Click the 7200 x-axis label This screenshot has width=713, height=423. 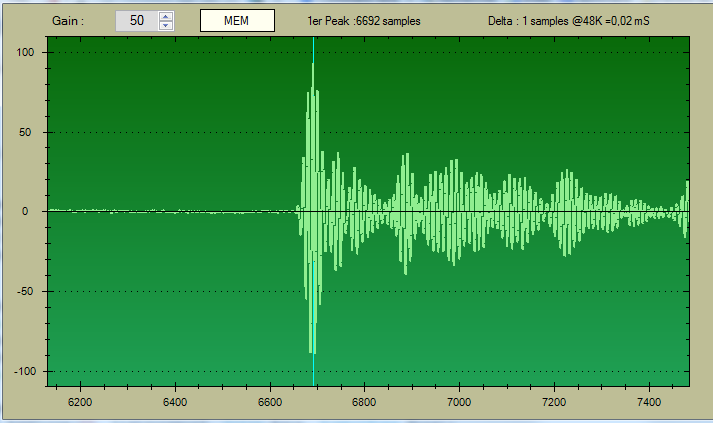(554, 402)
